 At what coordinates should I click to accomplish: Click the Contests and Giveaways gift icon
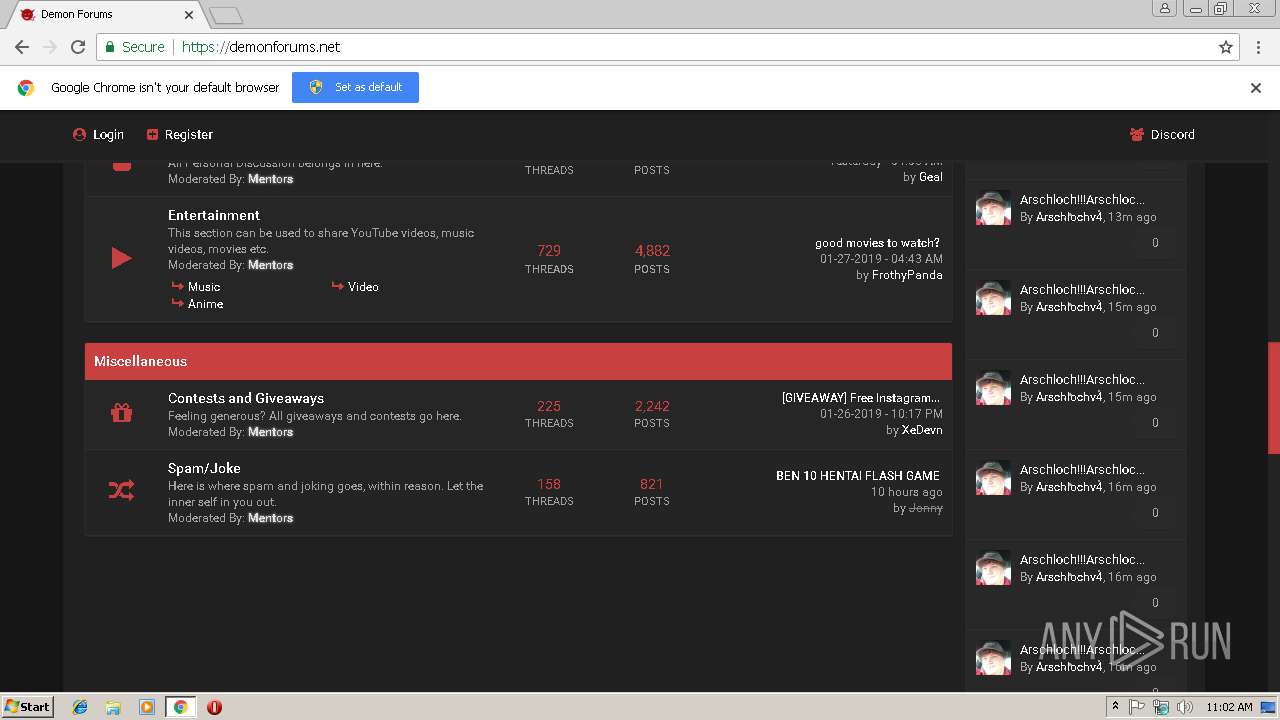point(121,412)
